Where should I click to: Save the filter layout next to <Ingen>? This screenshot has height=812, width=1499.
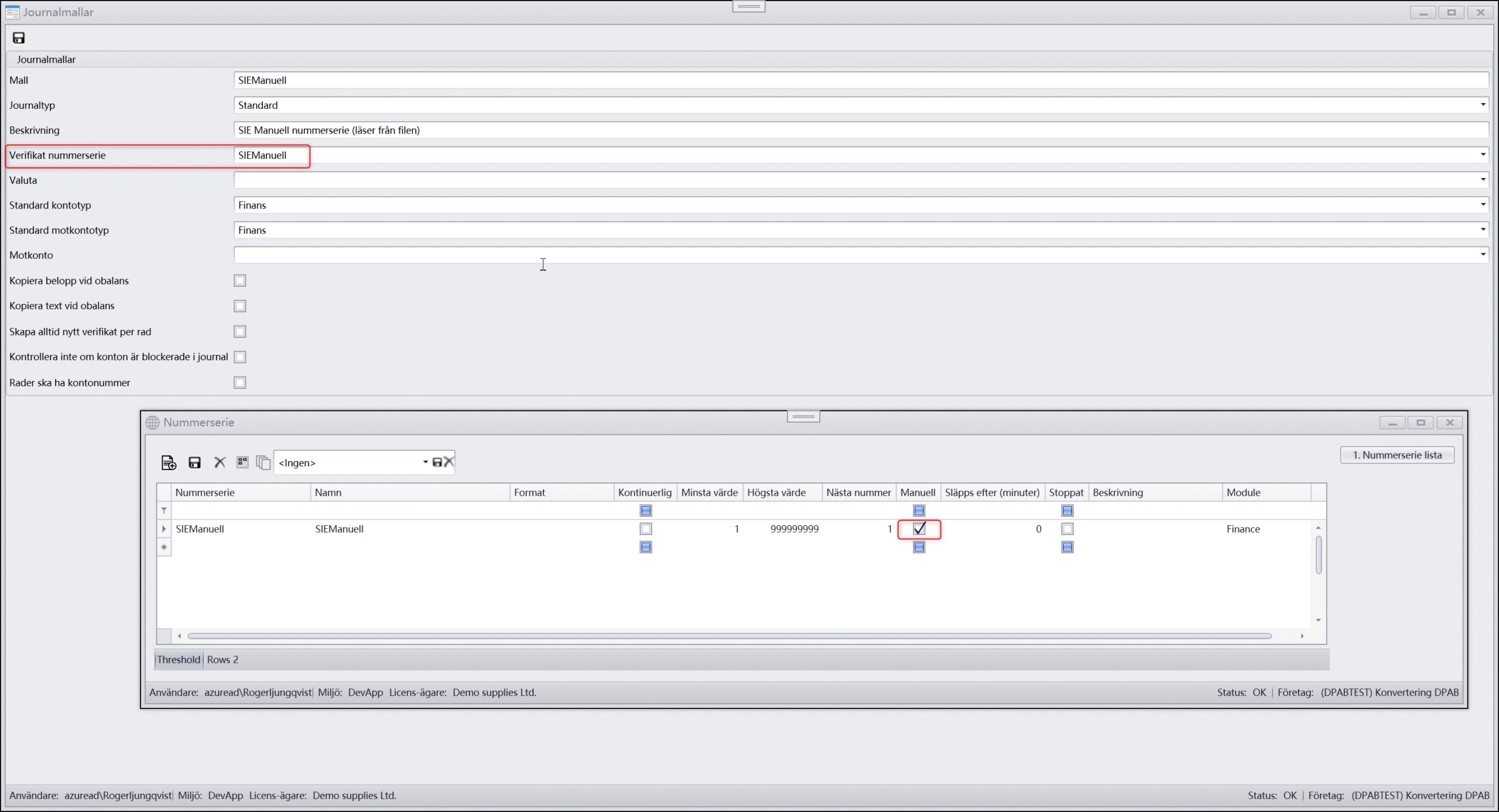[x=437, y=462]
